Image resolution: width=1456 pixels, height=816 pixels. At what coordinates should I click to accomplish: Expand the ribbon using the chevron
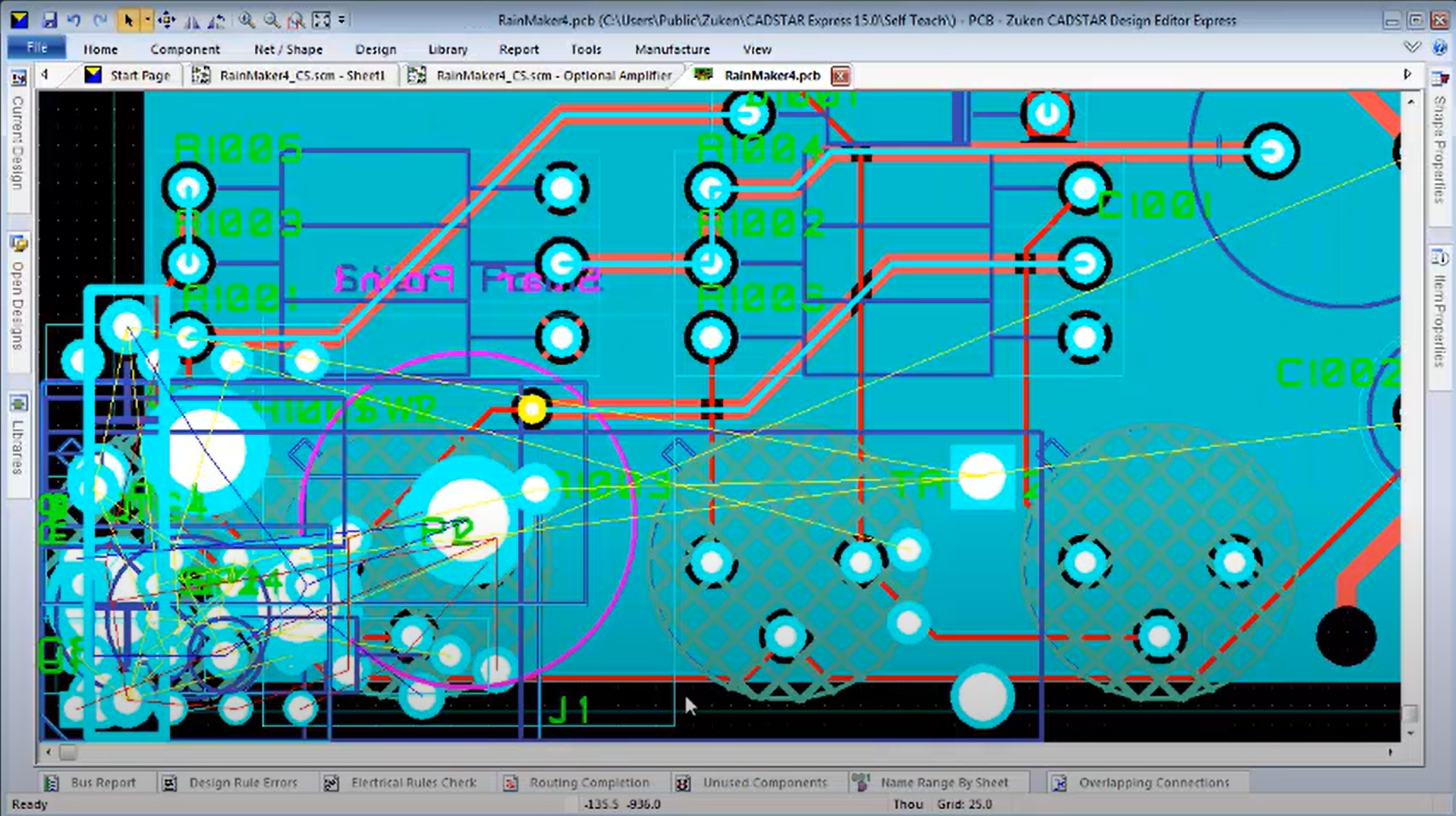click(x=1412, y=47)
